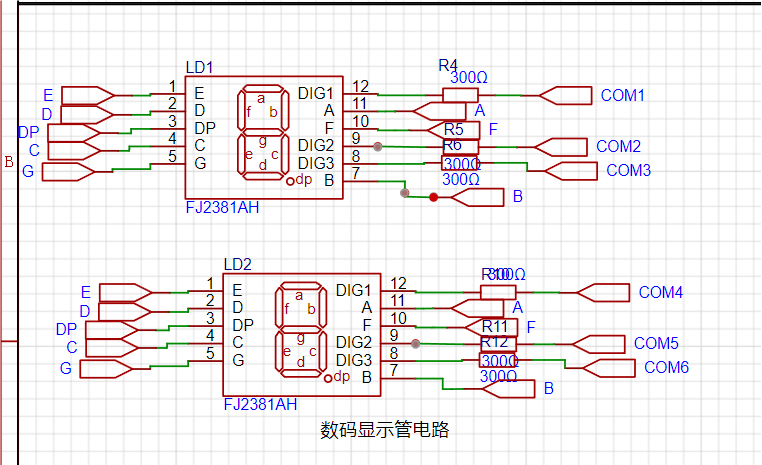The height and width of the screenshot is (465, 762).
Task: Click the FJ2381AH value under LD1
Action: pos(222,207)
